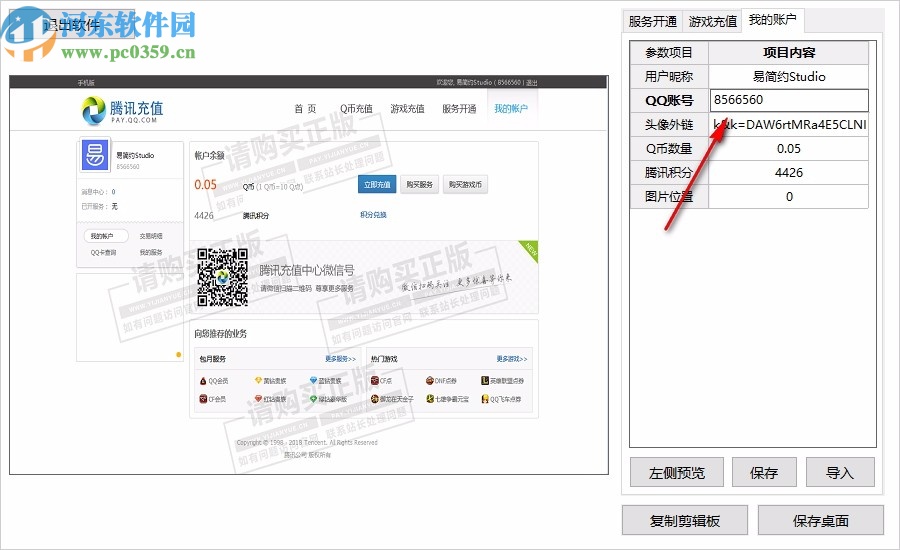Click the blue 立即充值 button
The image size is (900, 550).
(377, 184)
